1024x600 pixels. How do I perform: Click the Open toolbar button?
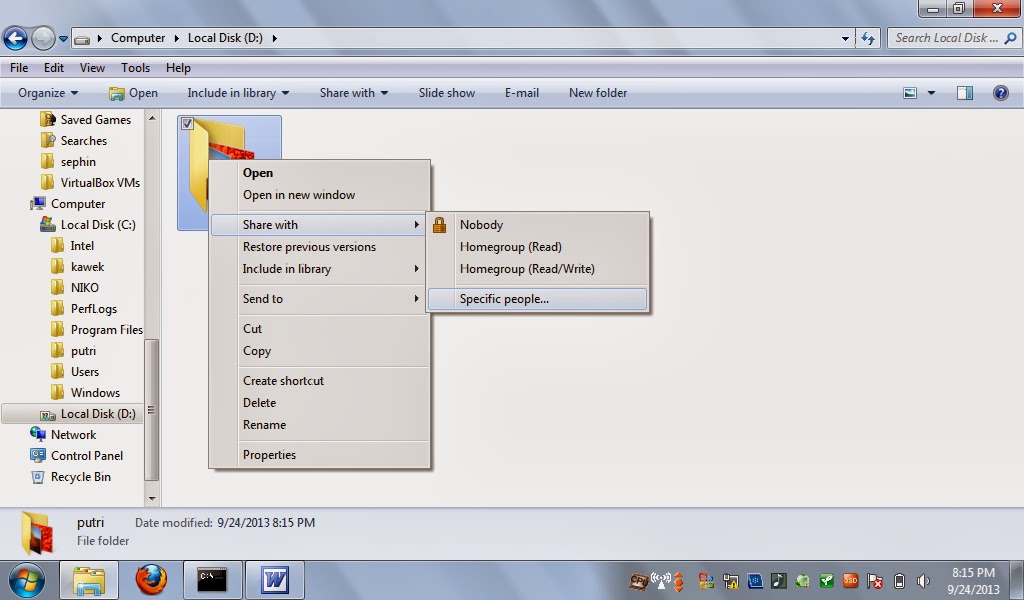point(133,93)
